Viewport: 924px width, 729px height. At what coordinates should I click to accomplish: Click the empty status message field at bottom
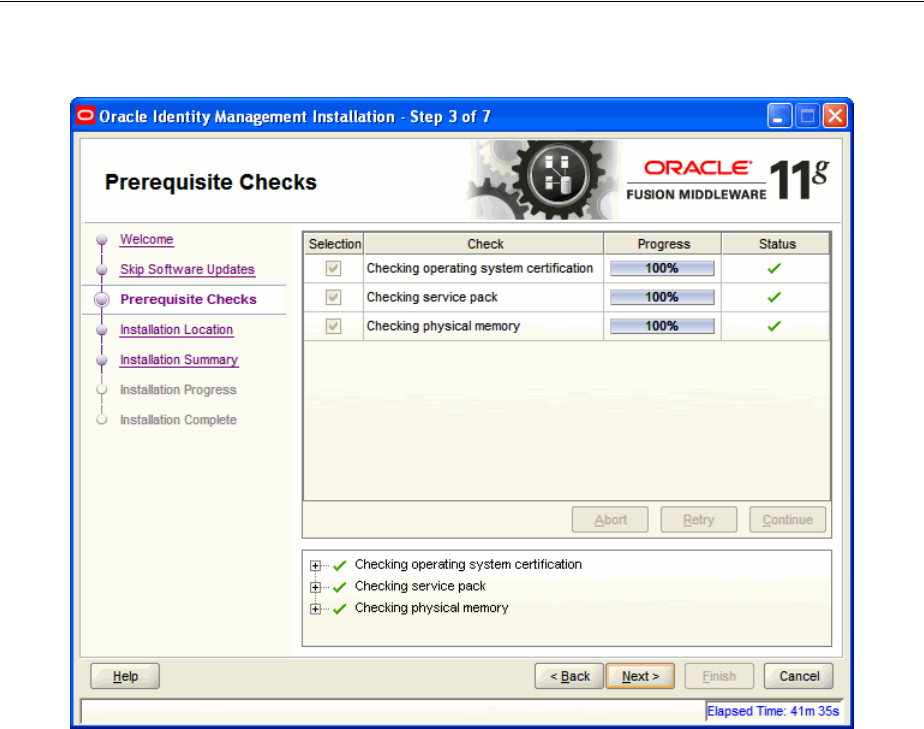pos(392,711)
